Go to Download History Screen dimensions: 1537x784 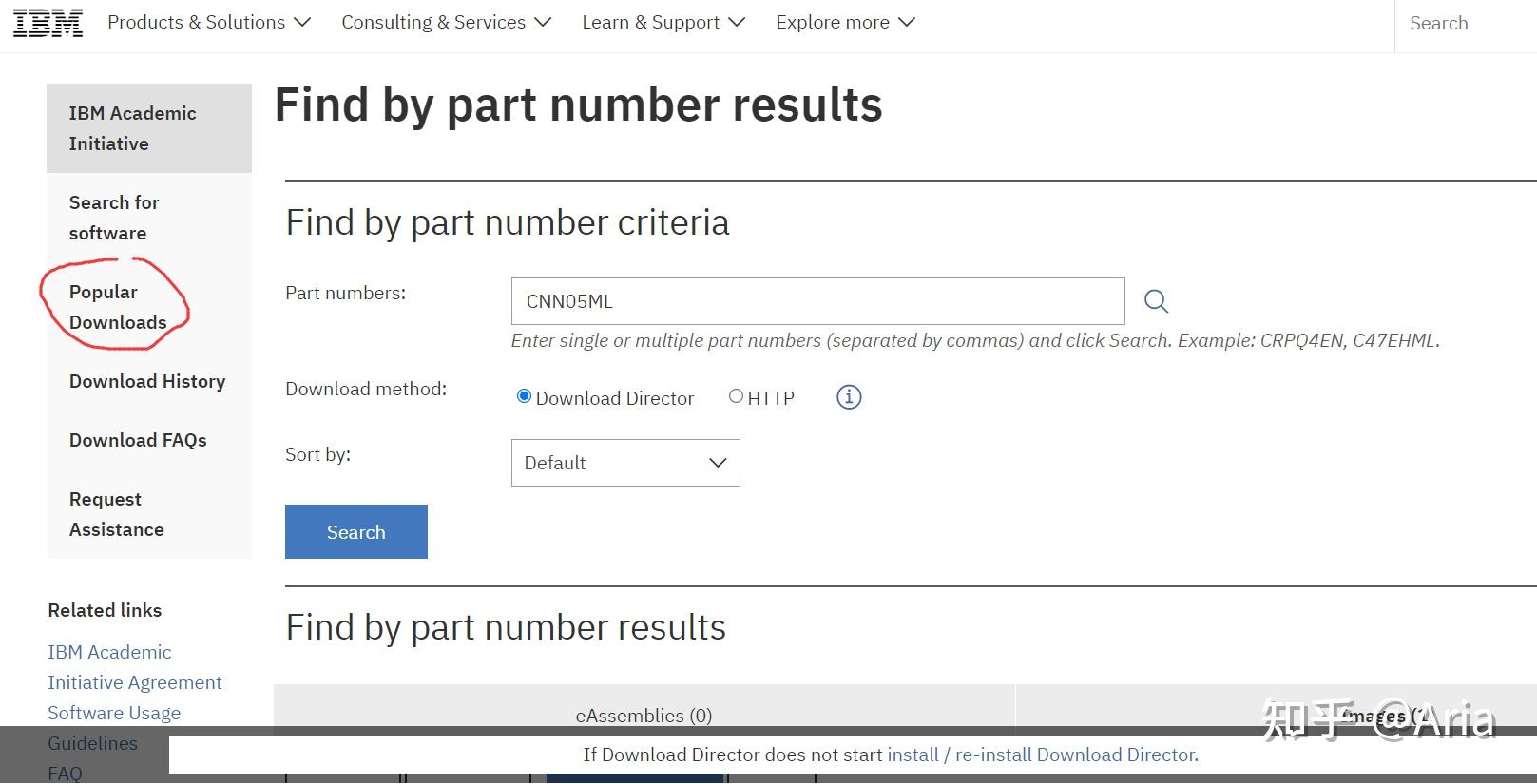coord(147,381)
